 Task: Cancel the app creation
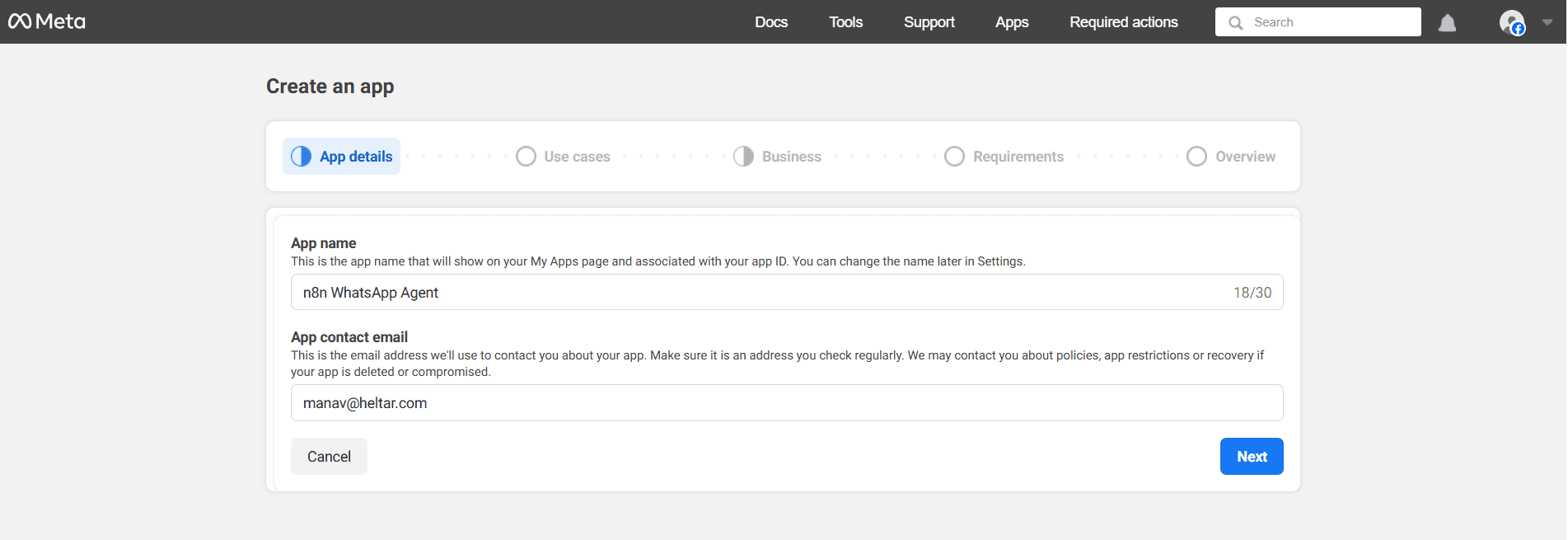[x=329, y=457]
